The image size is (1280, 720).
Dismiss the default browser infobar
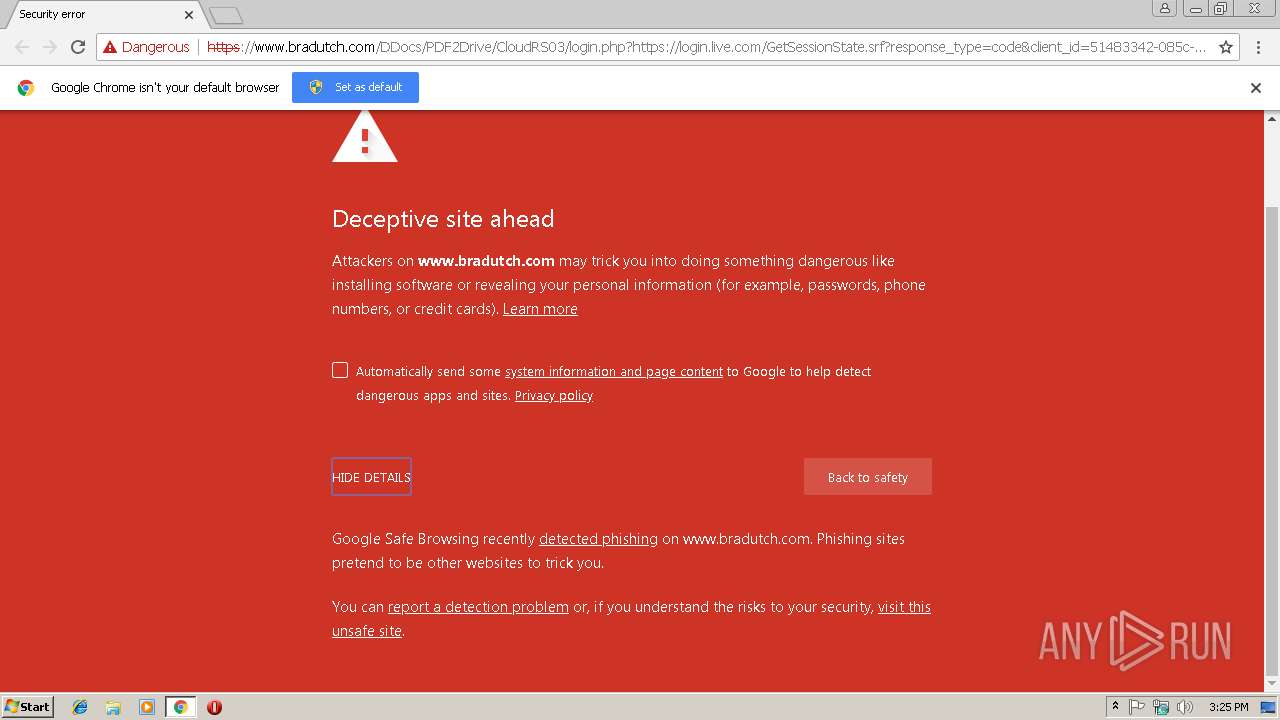[1256, 88]
